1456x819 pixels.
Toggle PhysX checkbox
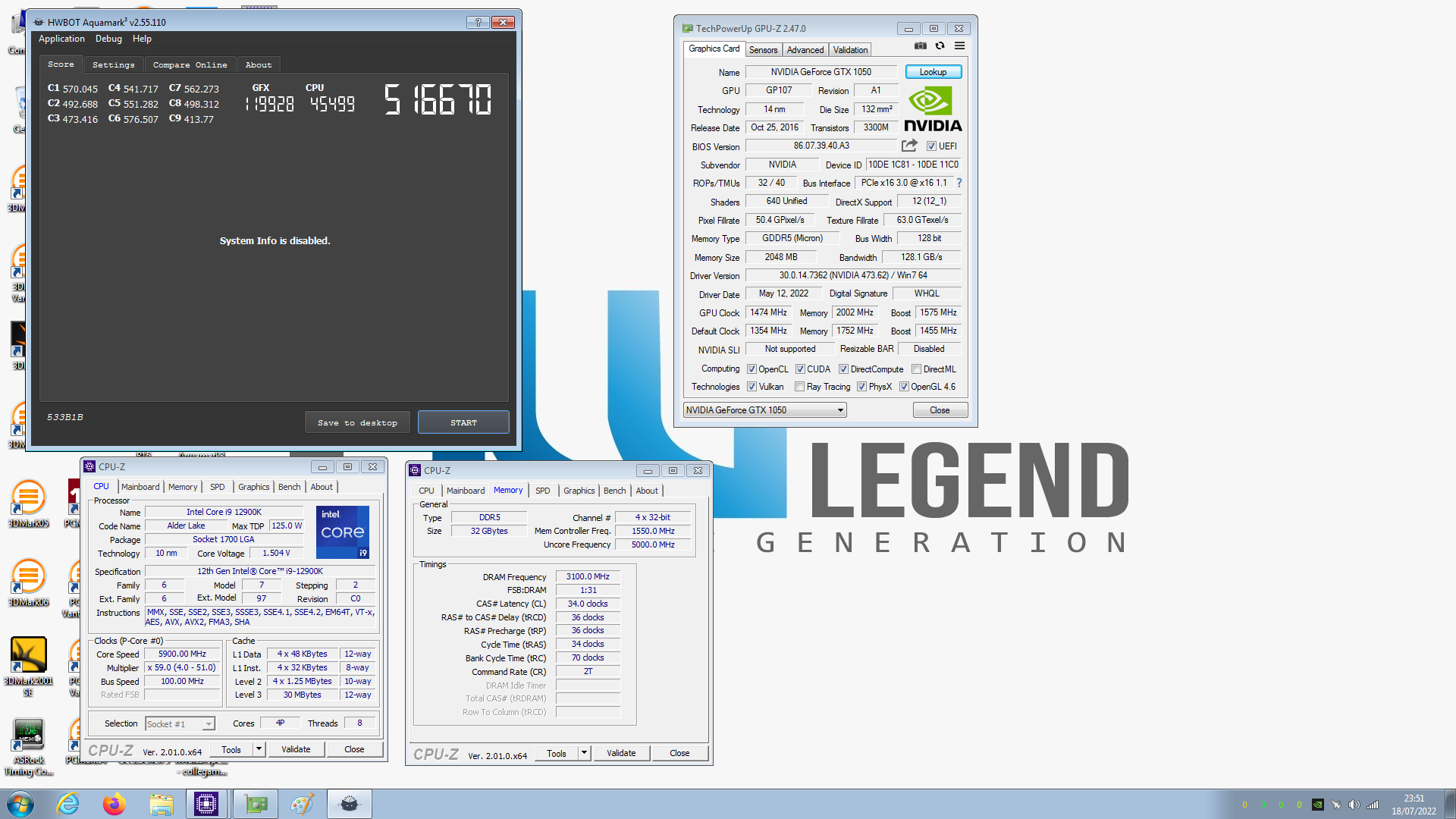point(861,387)
